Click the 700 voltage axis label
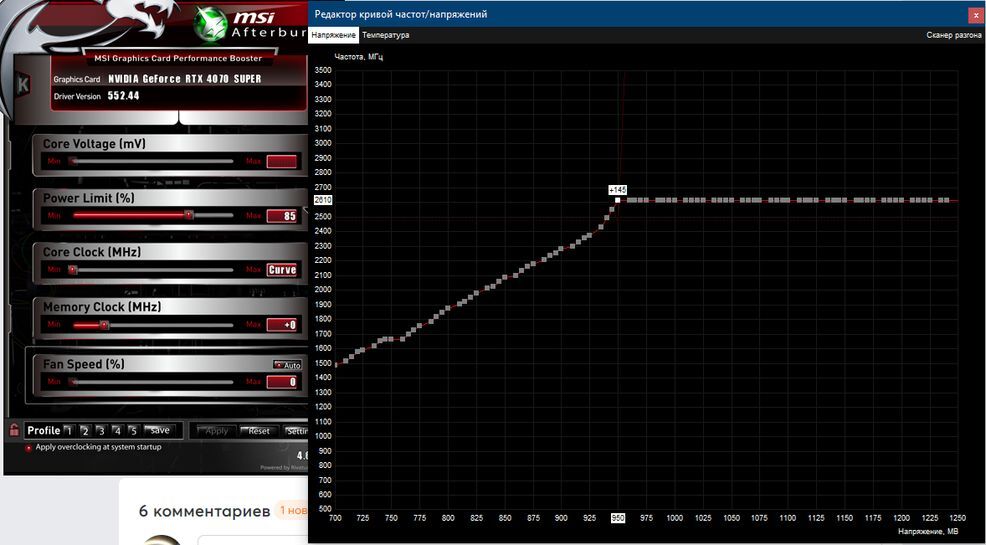This screenshot has width=986, height=545. 336,519
